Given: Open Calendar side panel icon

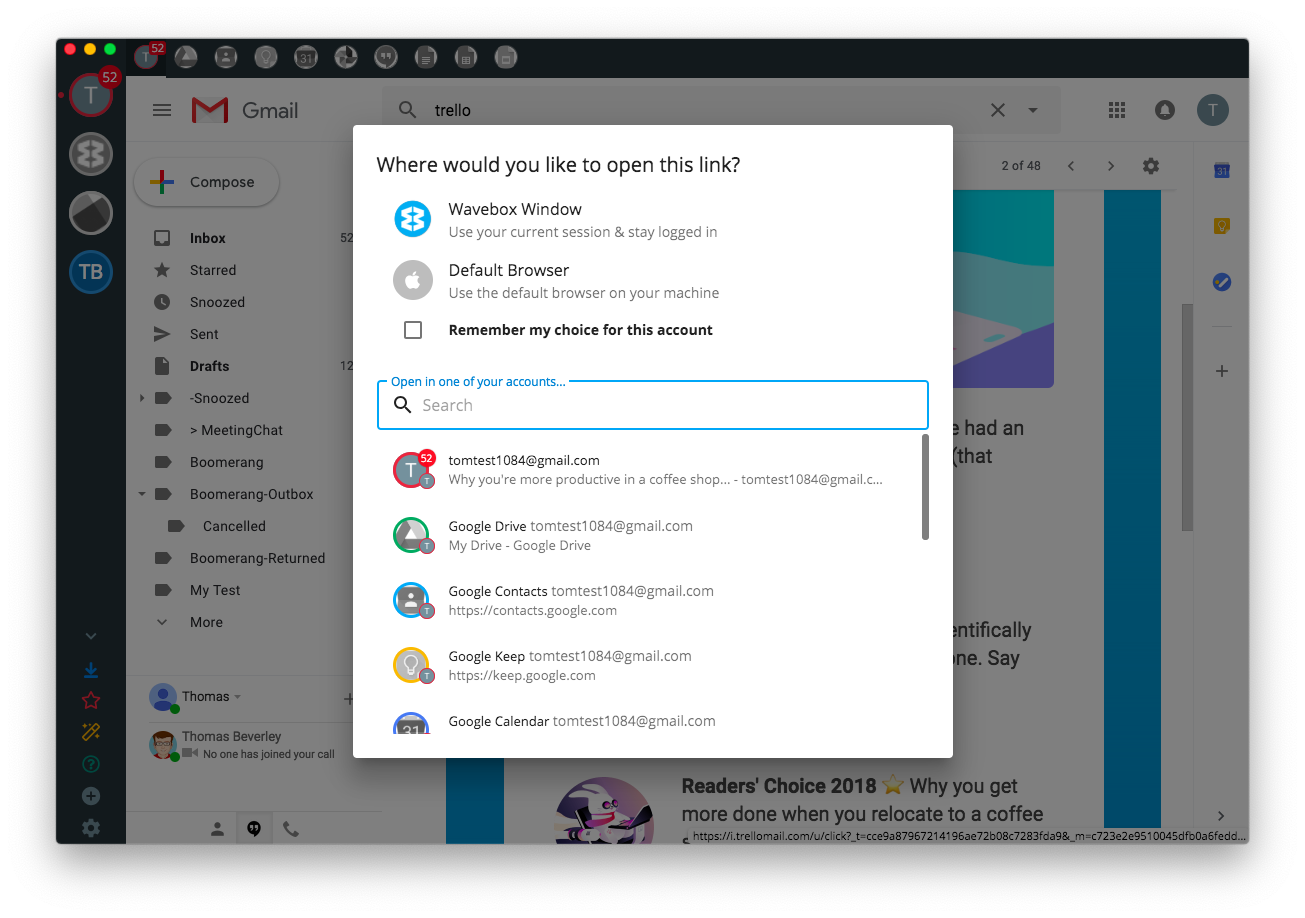Looking at the screenshot, I should [x=1221, y=171].
